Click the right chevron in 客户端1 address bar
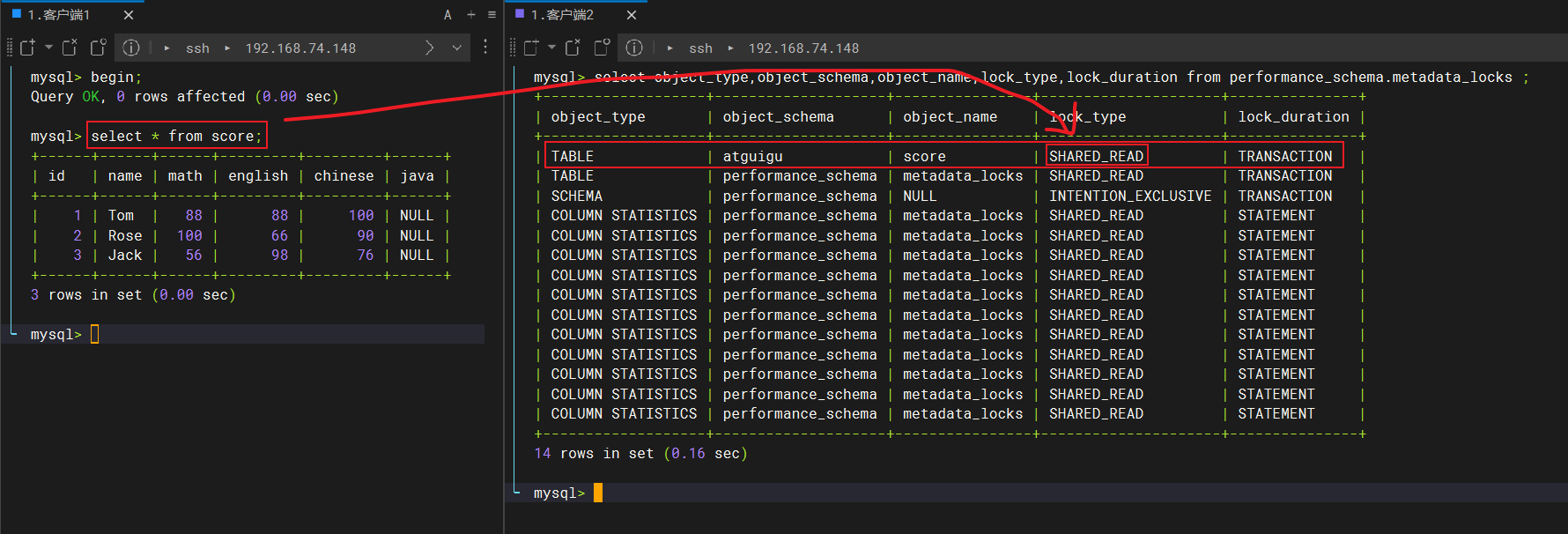Image resolution: width=1568 pixels, height=534 pixels. coord(429,48)
